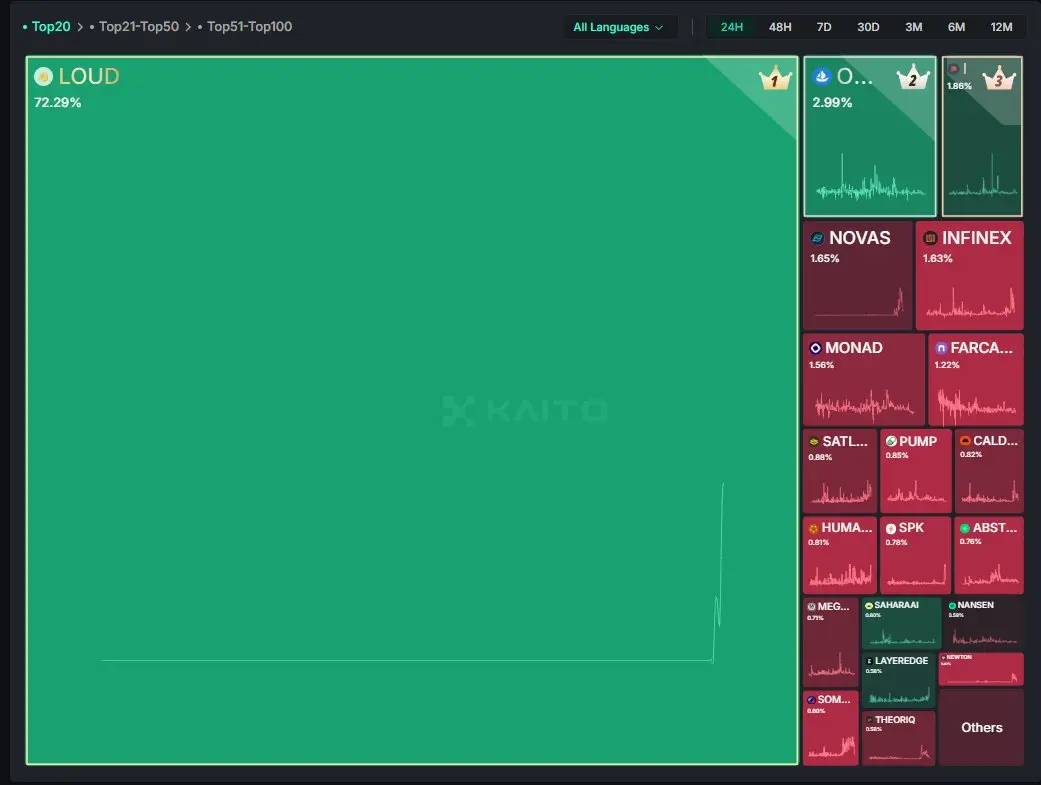The height and width of the screenshot is (785, 1041).
Task: Click the INFINEX project icon
Action: 930,238
